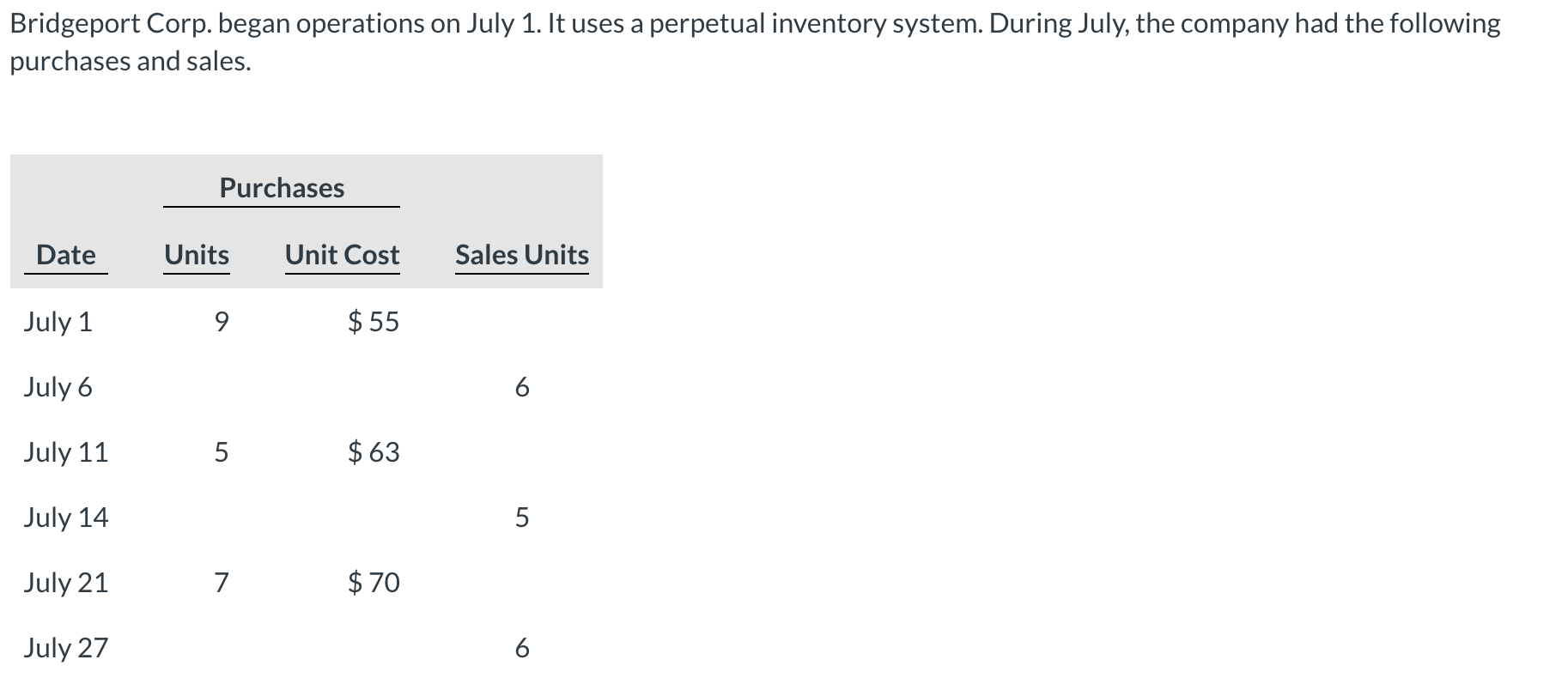Select the 7 units purchased value
Screen dimensions: 1568x690
pos(222,583)
